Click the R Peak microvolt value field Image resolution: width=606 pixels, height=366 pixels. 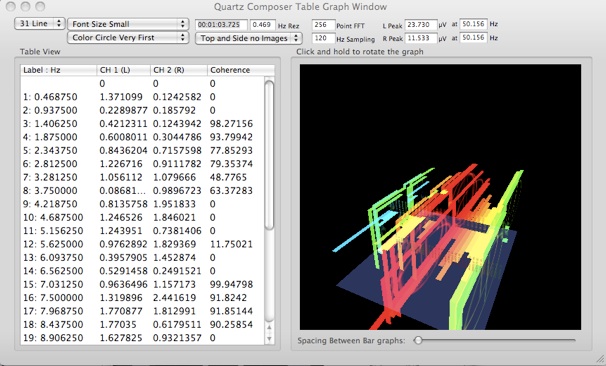point(421,38)
